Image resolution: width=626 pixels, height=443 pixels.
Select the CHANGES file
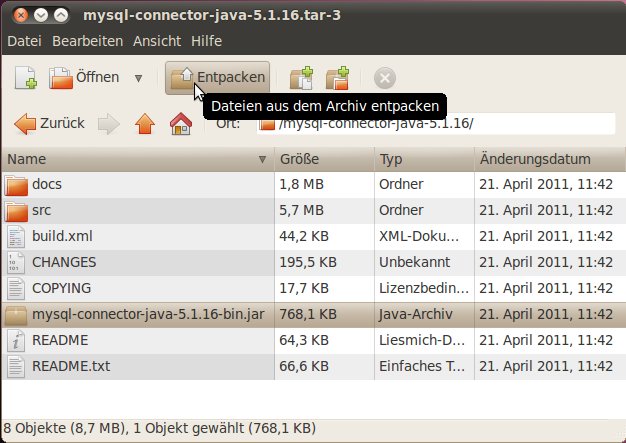[64, 262]
